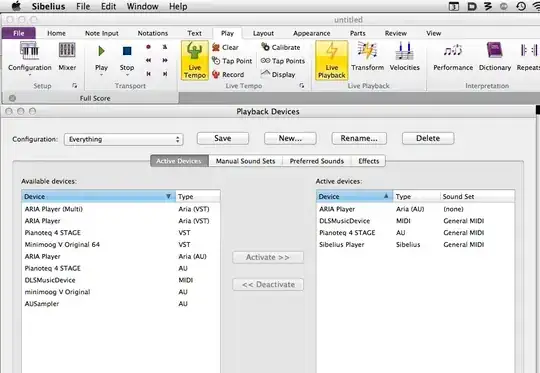540x373 pixels.
Task: Expand the Configuration button dropdown arrow
Action: [30, 75]
